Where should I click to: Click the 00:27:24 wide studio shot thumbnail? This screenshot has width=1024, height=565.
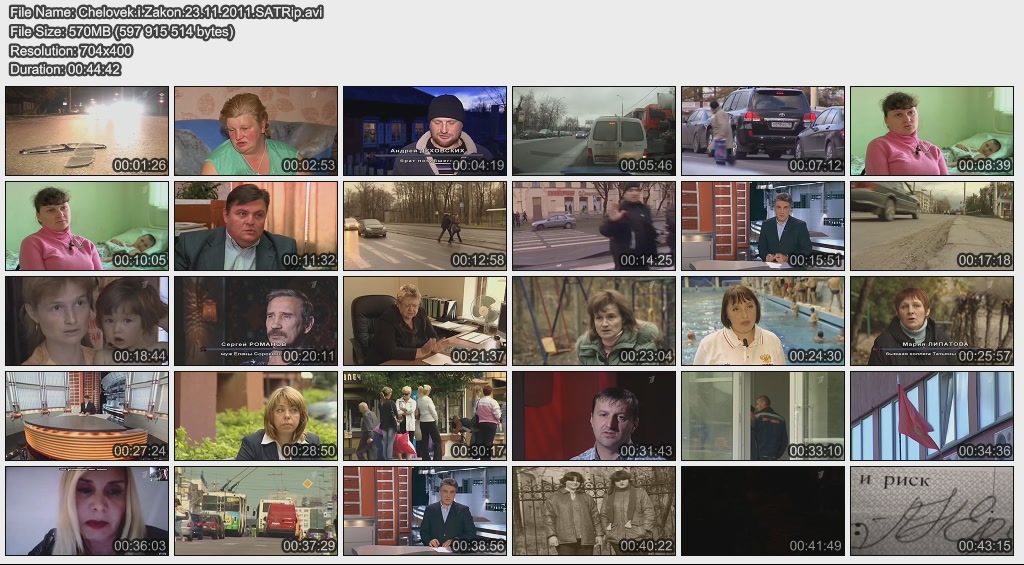tap(87, 416)
